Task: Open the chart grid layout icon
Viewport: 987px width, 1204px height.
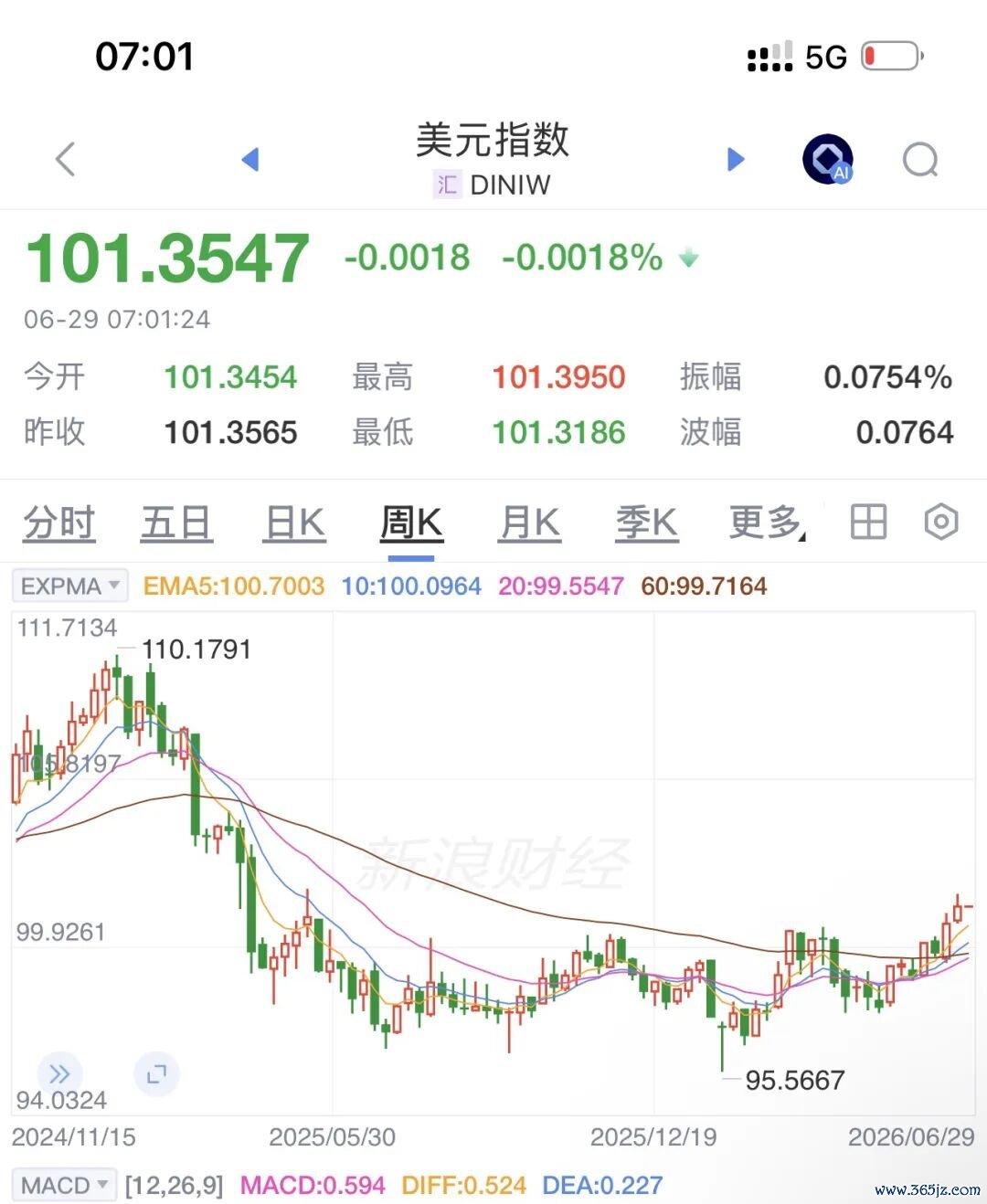Action: 868,523
